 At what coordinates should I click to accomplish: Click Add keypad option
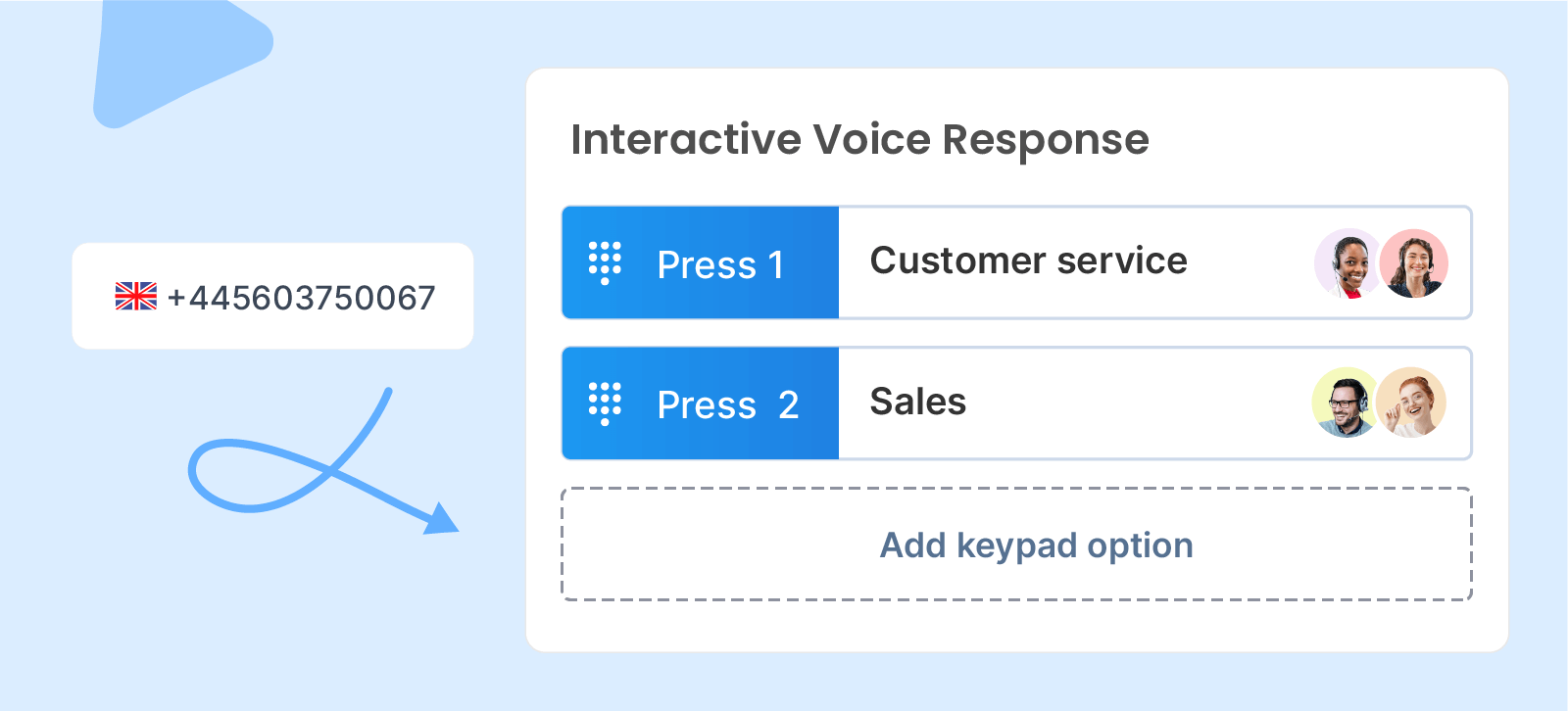(1036, 545)
